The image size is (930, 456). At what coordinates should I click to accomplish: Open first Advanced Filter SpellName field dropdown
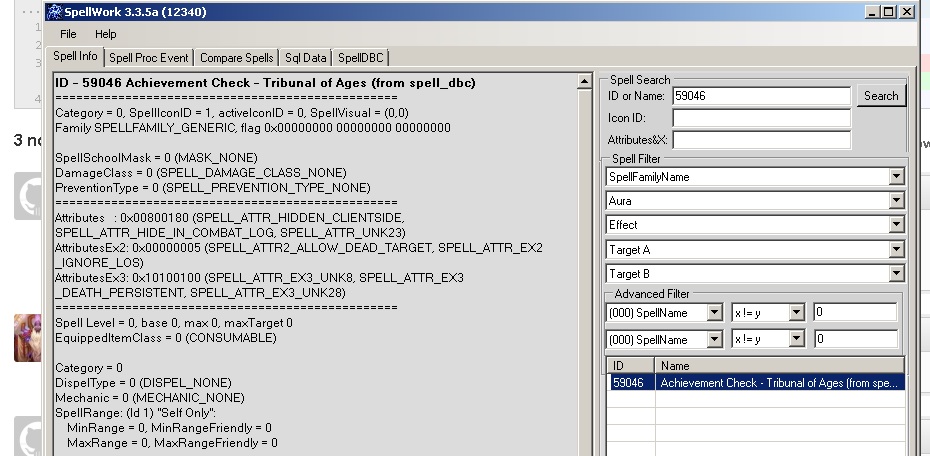(715, 312)
